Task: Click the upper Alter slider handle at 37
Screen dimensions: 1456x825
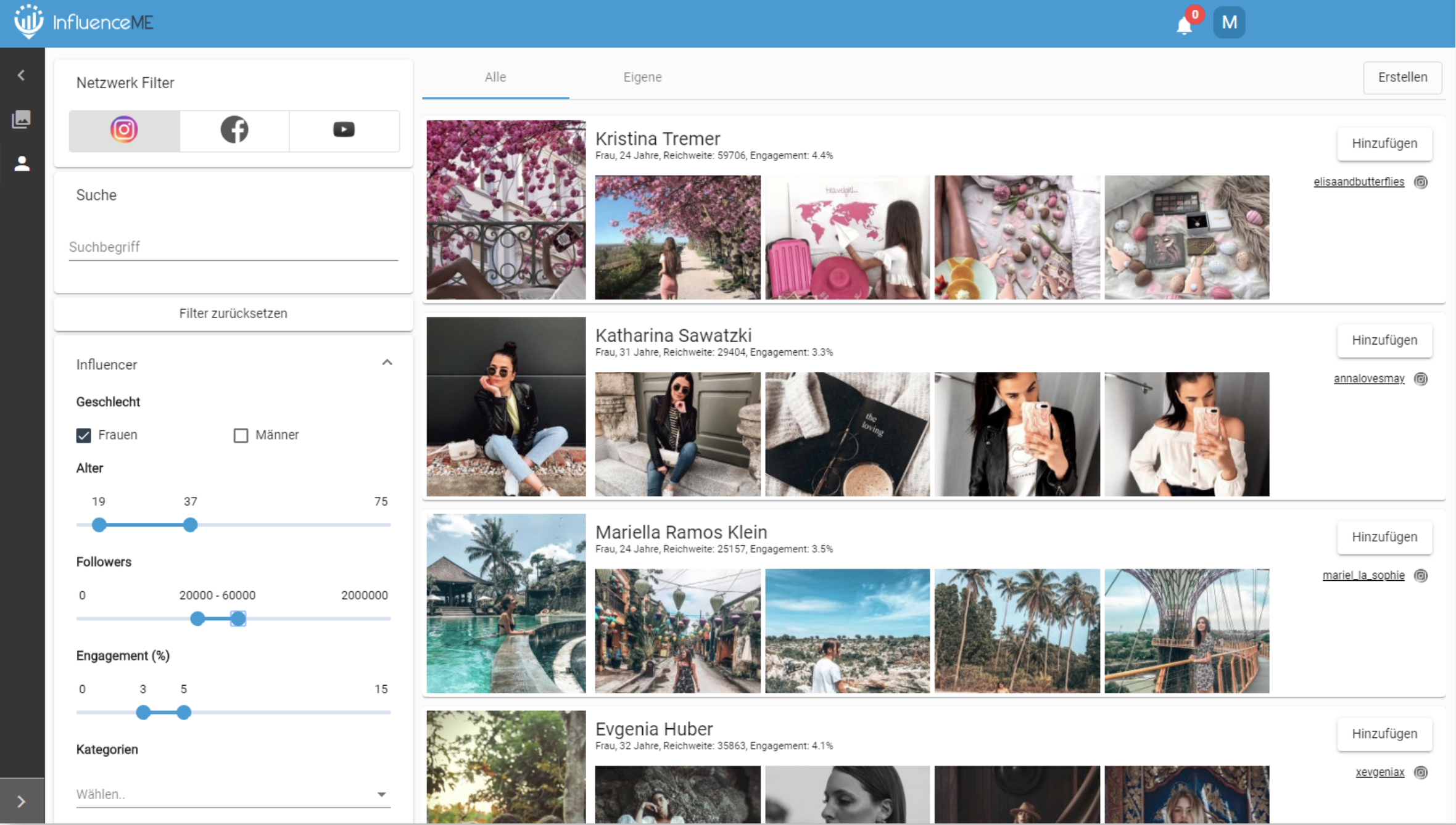Action: coord(190,525)
